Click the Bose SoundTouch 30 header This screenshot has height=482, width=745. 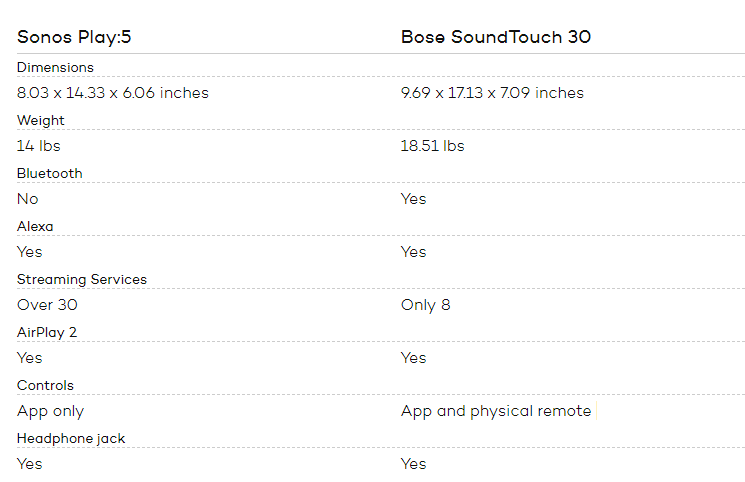(496, 37)
